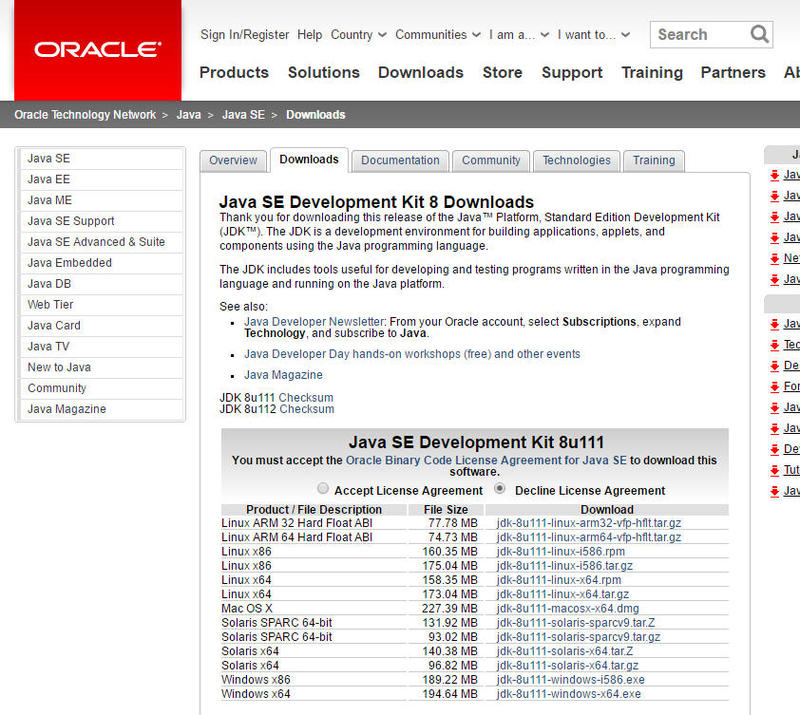Image resolution: width=800 pixels, height=715 pixels.
Task: Open Java Developer Day workshops link
Action: coord(412,354)
